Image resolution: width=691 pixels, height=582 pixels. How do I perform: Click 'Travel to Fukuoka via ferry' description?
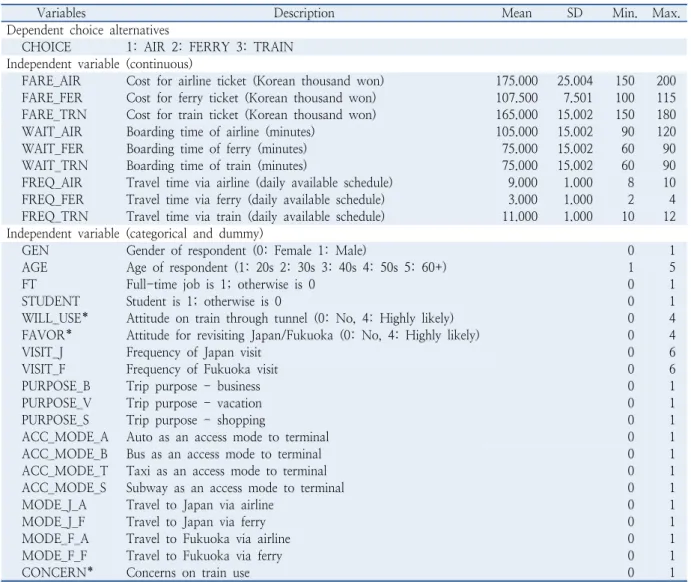(x=204, y=556)
